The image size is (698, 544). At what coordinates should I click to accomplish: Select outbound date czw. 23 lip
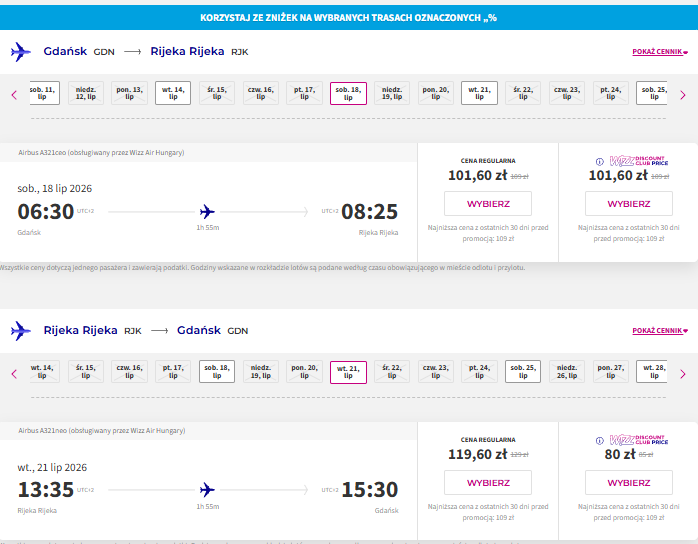click(x=567, y=93)
